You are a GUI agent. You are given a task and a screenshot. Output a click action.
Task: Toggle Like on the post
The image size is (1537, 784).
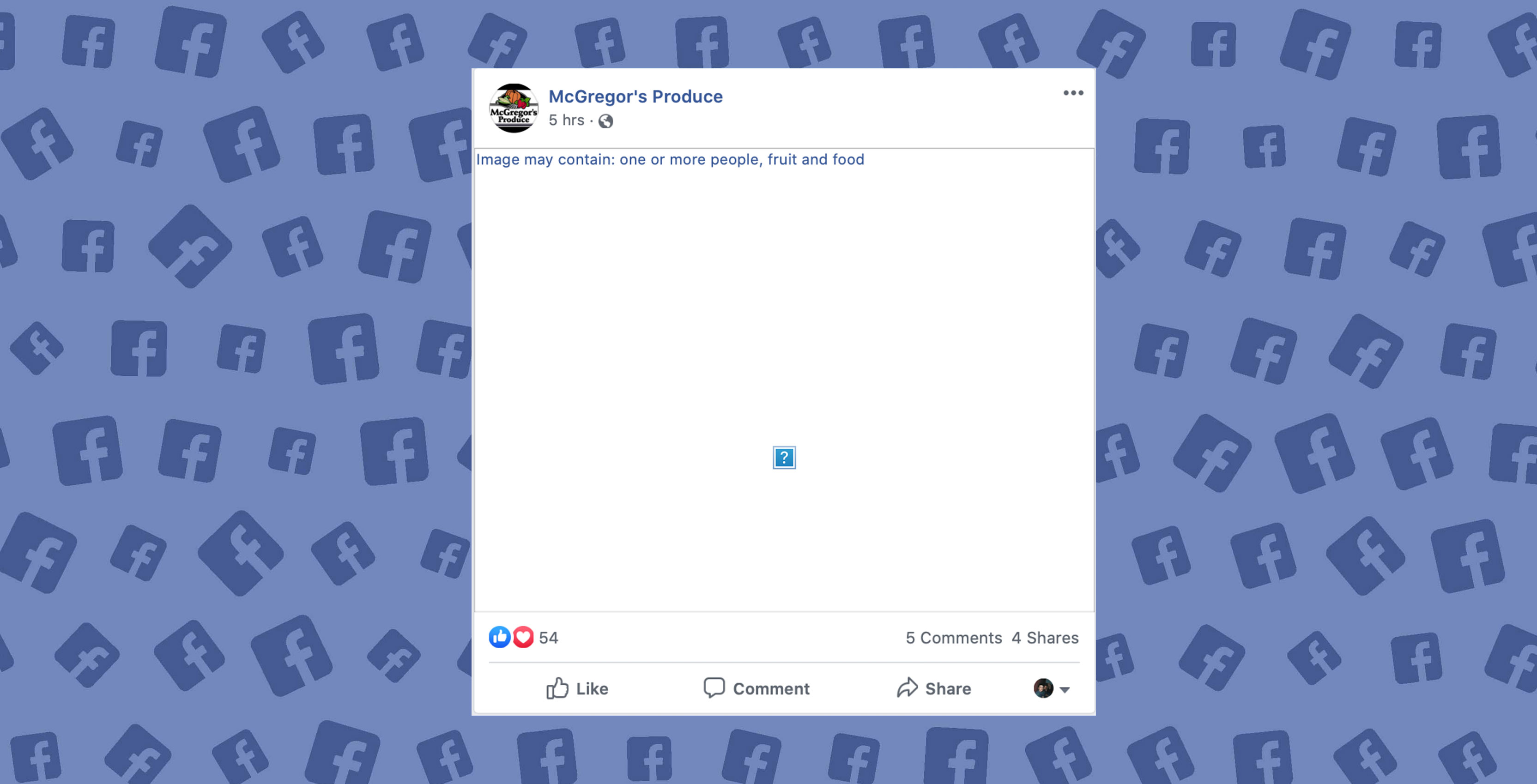tap(577, 688)
